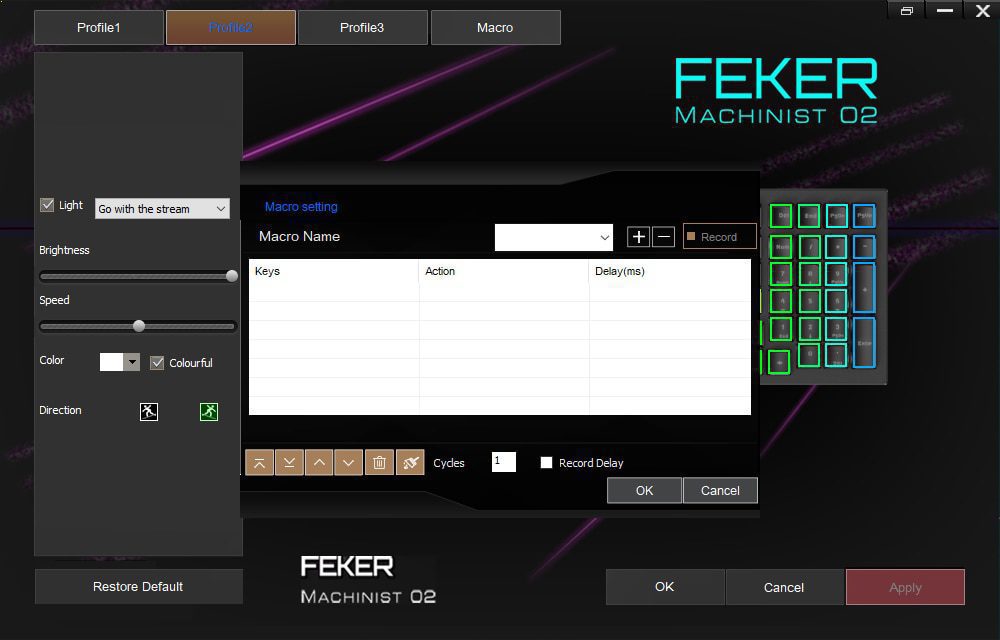Remove a macro with minus button
The height and width of the screenshot is (640, 1000).
pyautogui.click(x=662, y=237)
